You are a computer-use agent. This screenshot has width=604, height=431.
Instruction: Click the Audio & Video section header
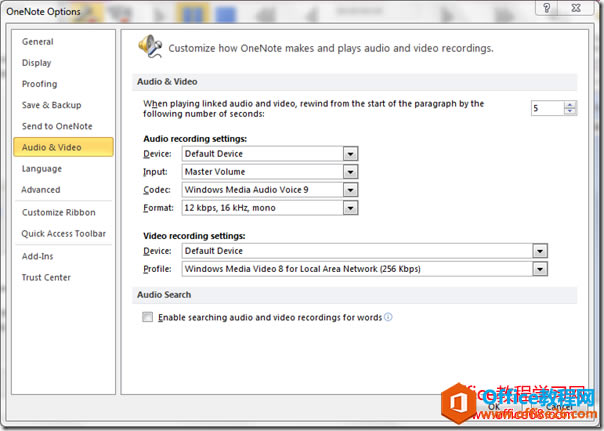pos(355,82)
